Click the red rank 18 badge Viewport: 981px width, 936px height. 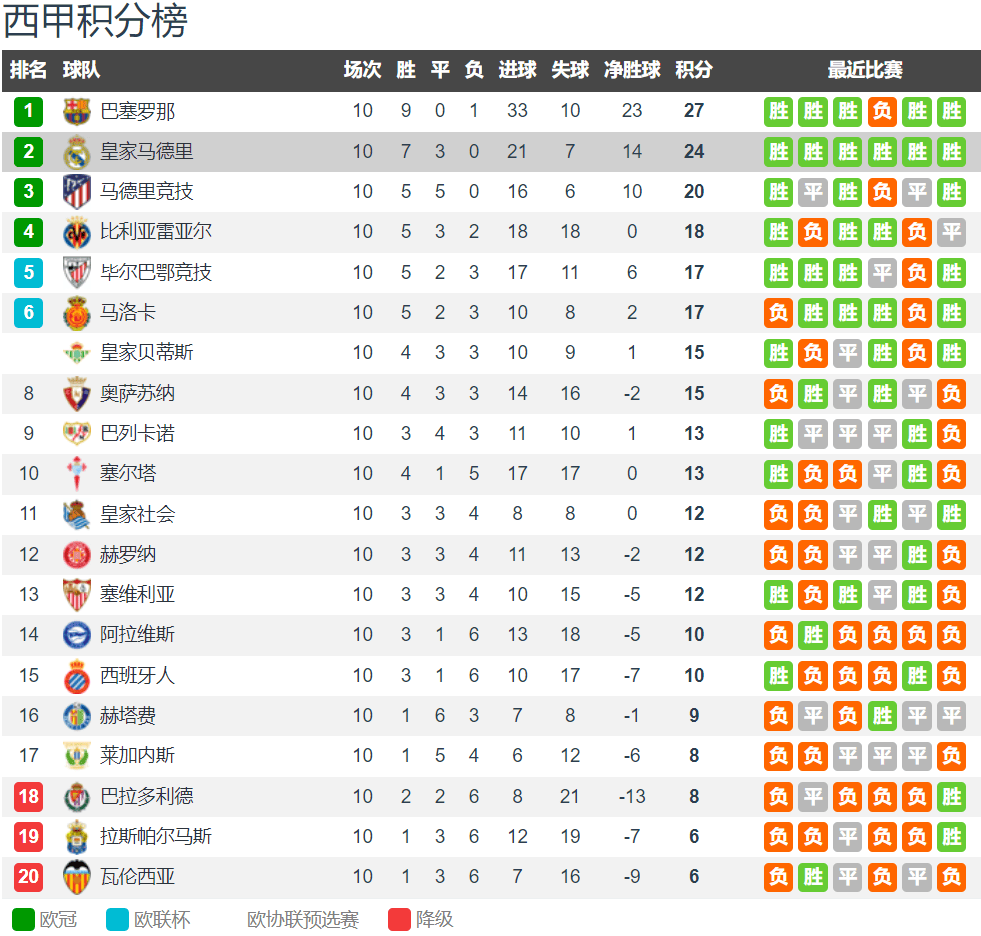click(x=29, y=796)
